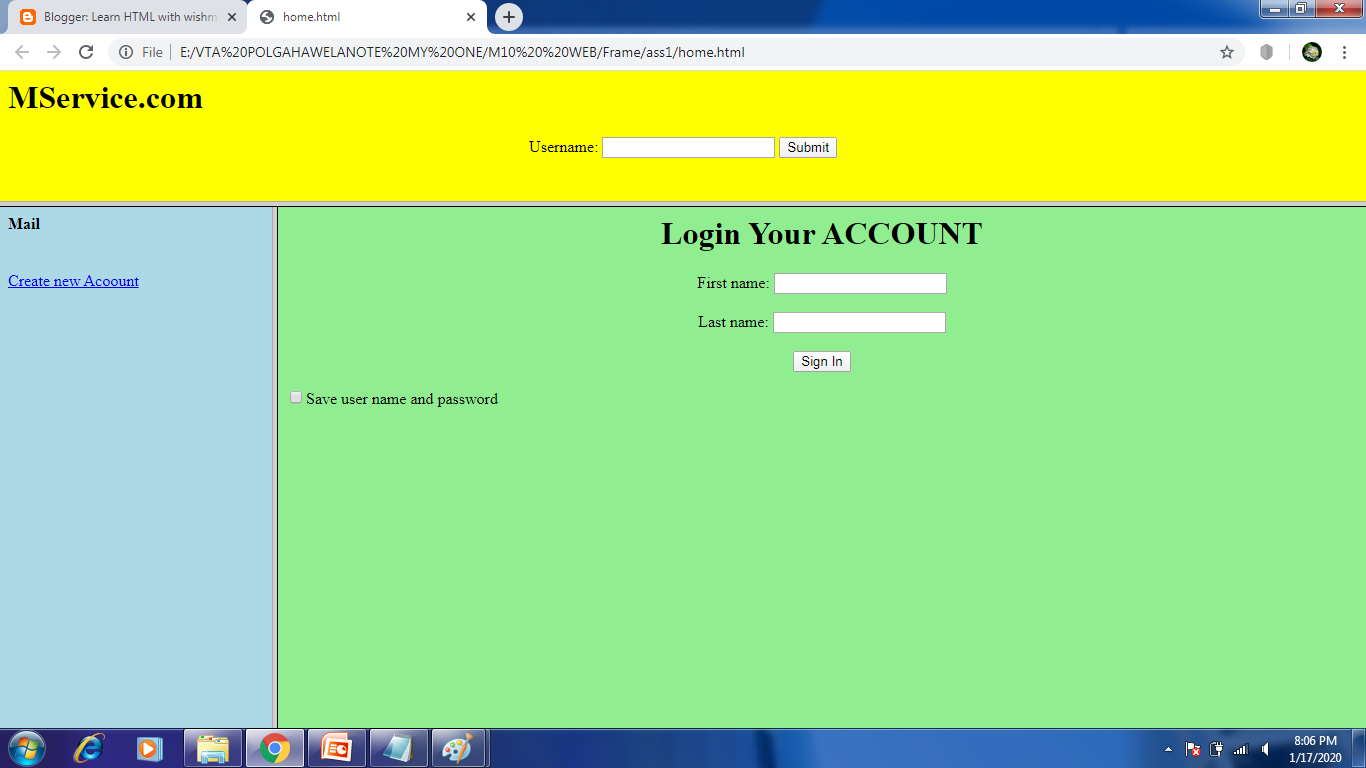The width and height of the screenshot is (1366, 768).
Task: Open PowerPoint from the taskbar
Action: click(337, 748)
